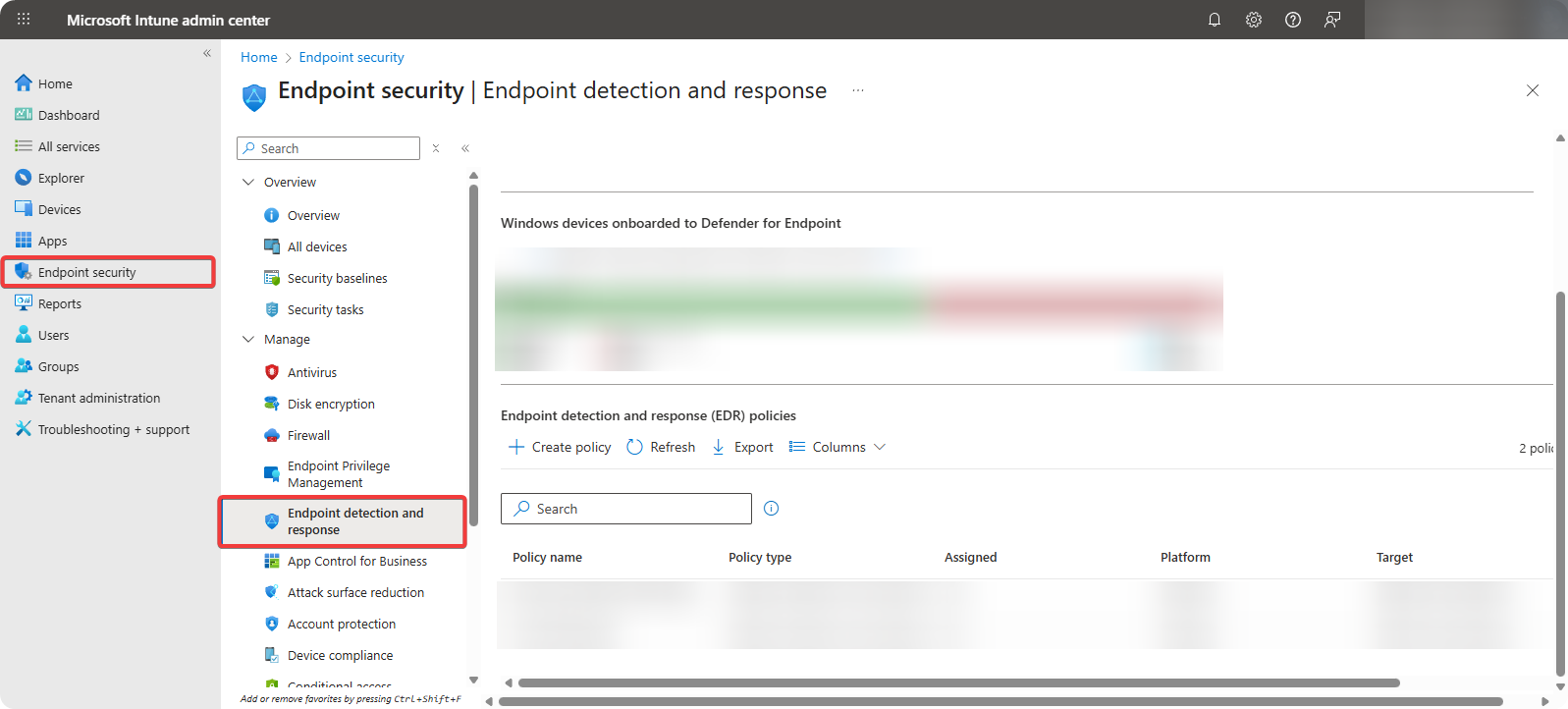The width and height of the screenshot is (1568, 709).
Task: Open the feedback icon in header
Action: tap(1332, 20)
